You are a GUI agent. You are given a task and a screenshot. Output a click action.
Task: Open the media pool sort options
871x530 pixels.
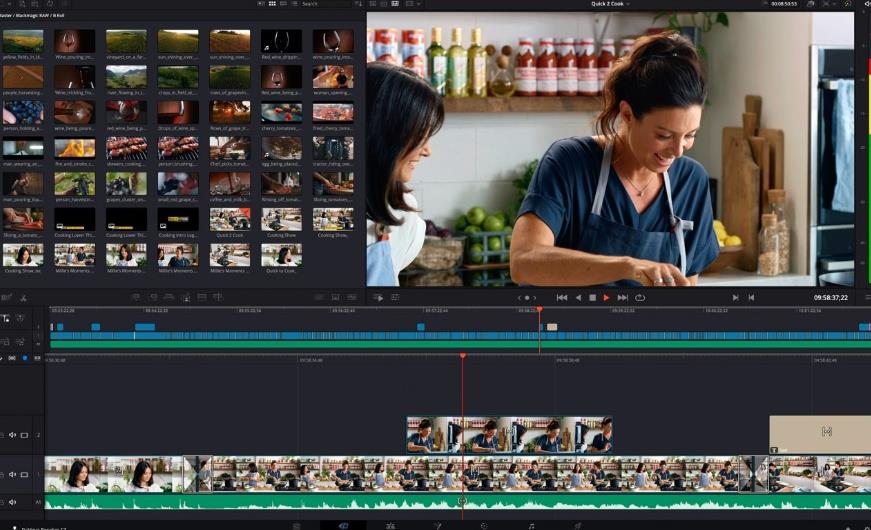(358, 4)
